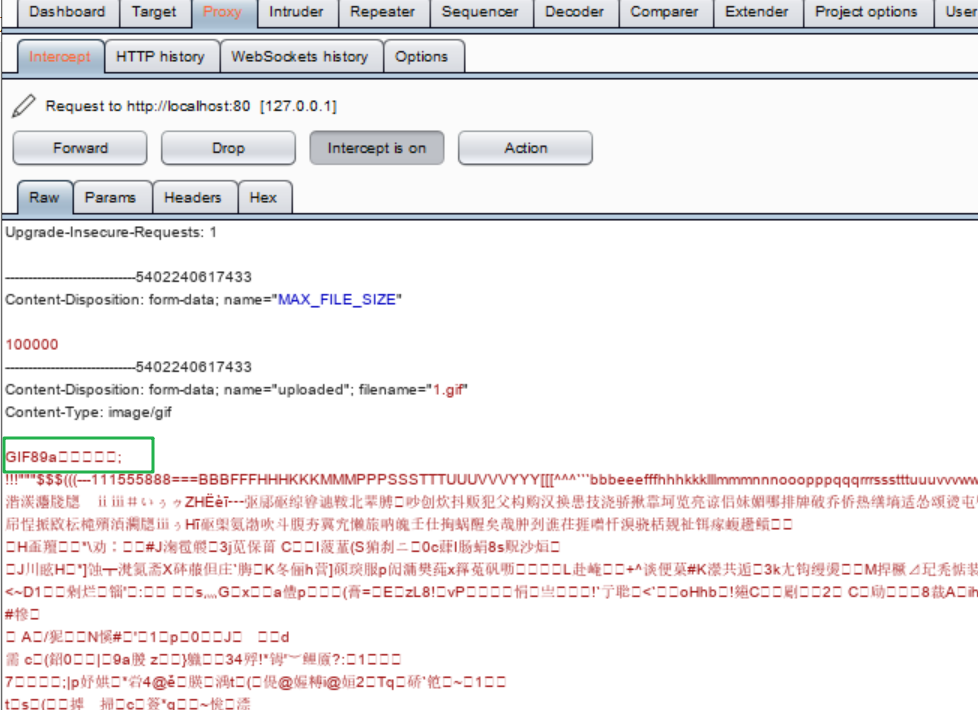Screen dimensions: 978x710
Task: Open the Target tab
Action: [154, 12]
